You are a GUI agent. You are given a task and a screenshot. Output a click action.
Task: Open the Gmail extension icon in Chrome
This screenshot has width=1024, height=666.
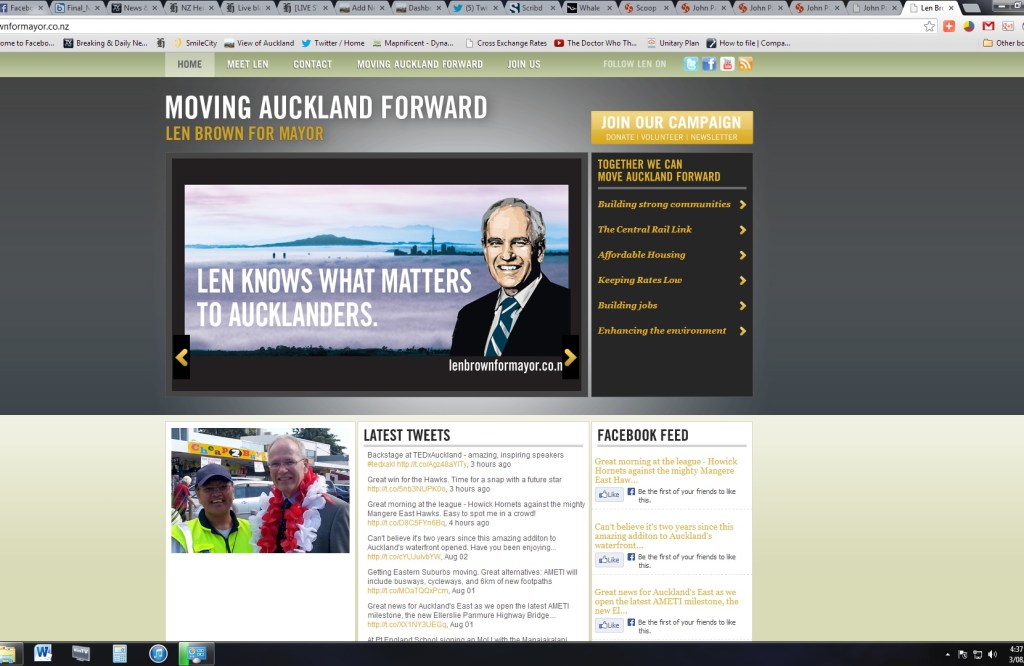[x=988, y=26]
